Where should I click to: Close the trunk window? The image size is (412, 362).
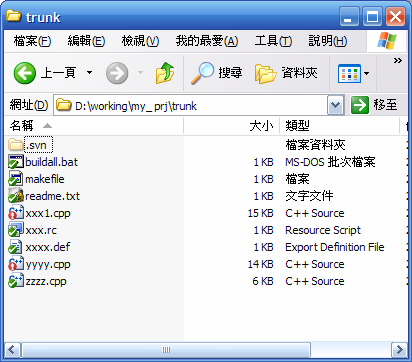(395, 16)
